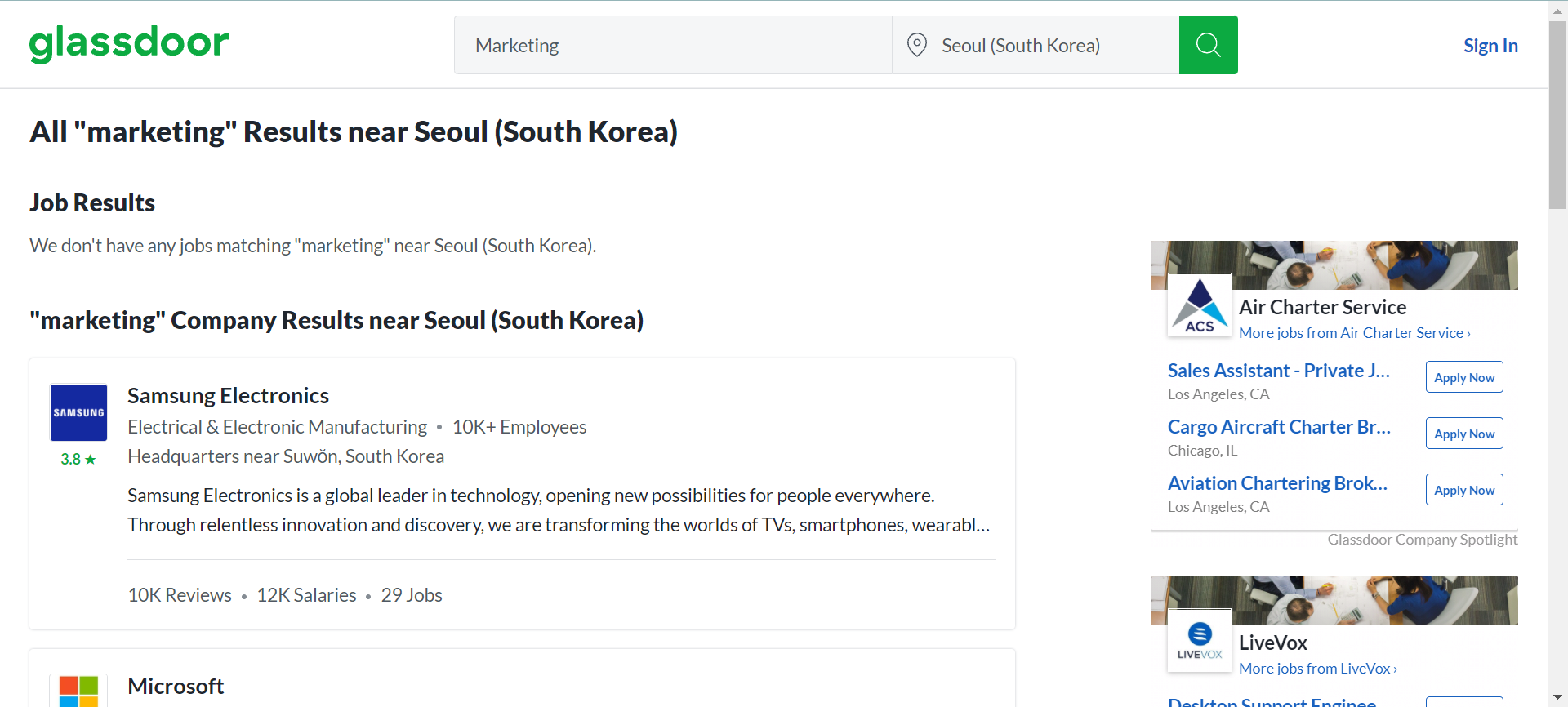Apply Now for Cargo Aircraft Charter job

coord(1464,434)
